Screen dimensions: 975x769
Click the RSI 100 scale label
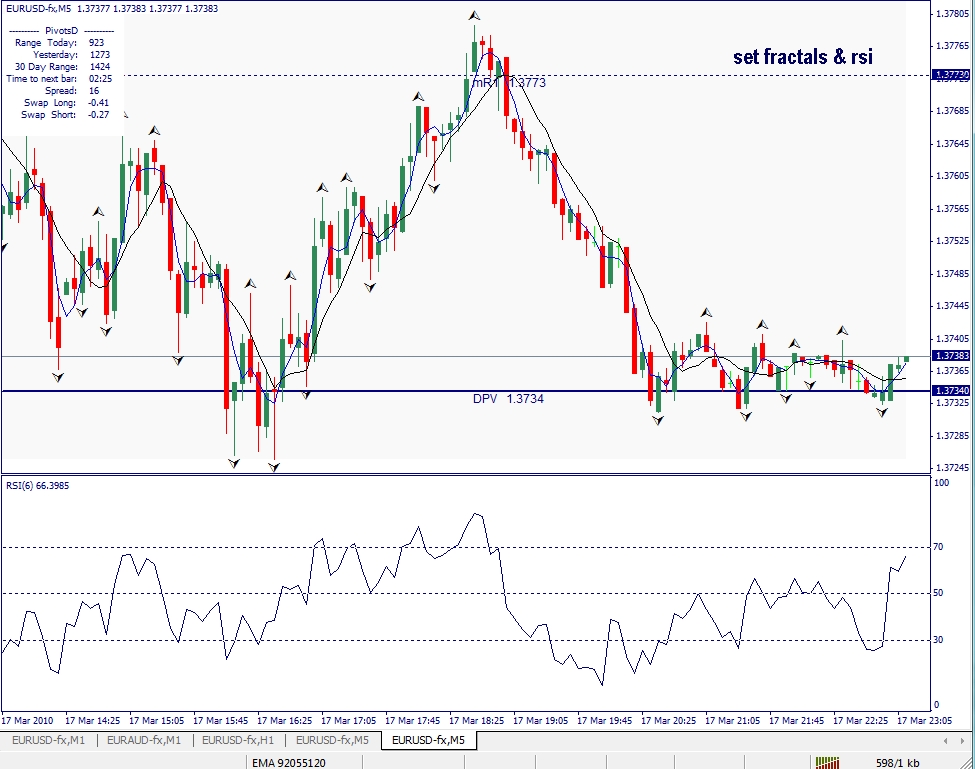(941, 483)
